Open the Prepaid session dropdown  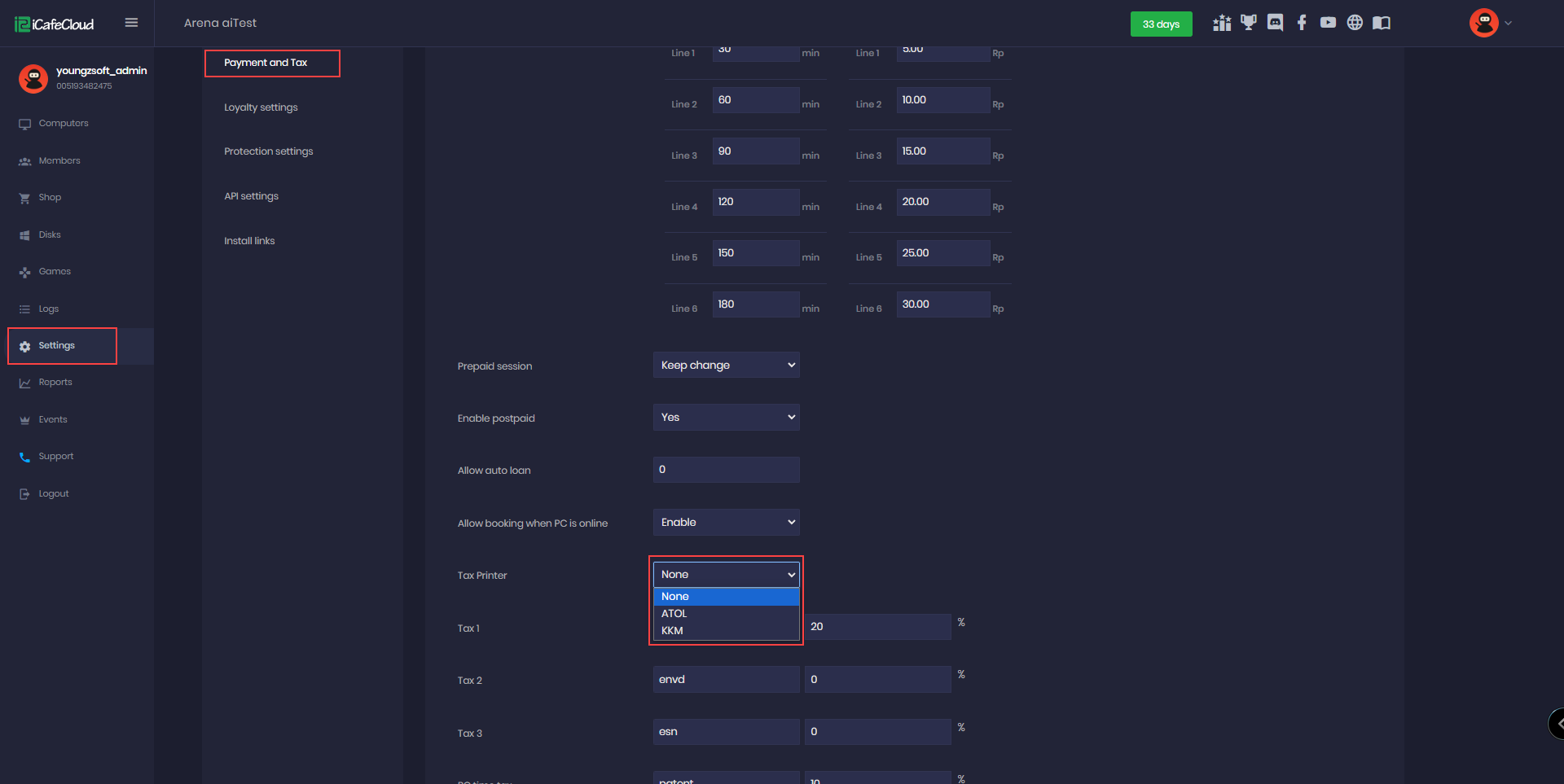(x=726, y=366)
